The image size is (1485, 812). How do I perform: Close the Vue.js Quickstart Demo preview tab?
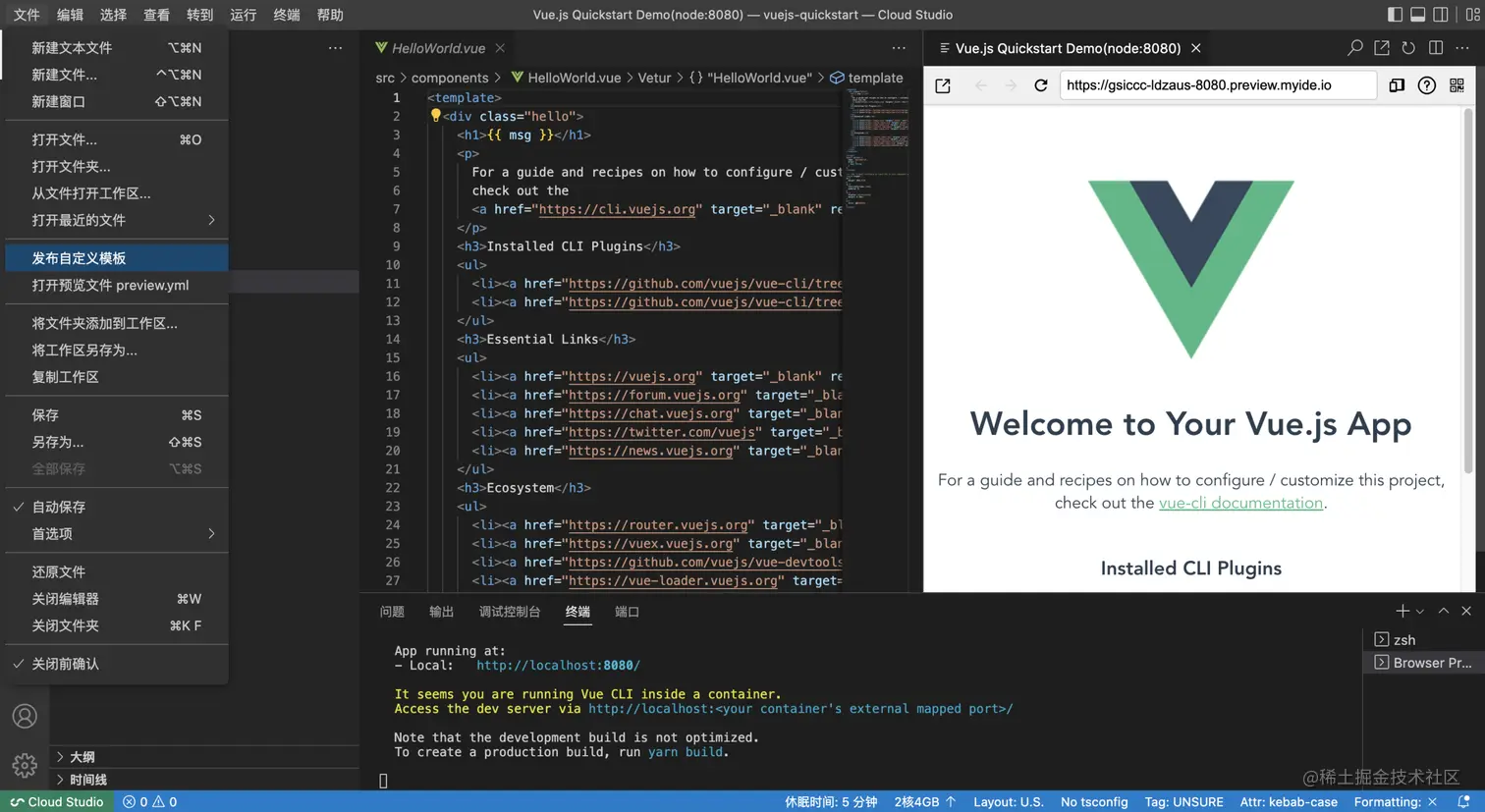click(x=1195, y=48)
